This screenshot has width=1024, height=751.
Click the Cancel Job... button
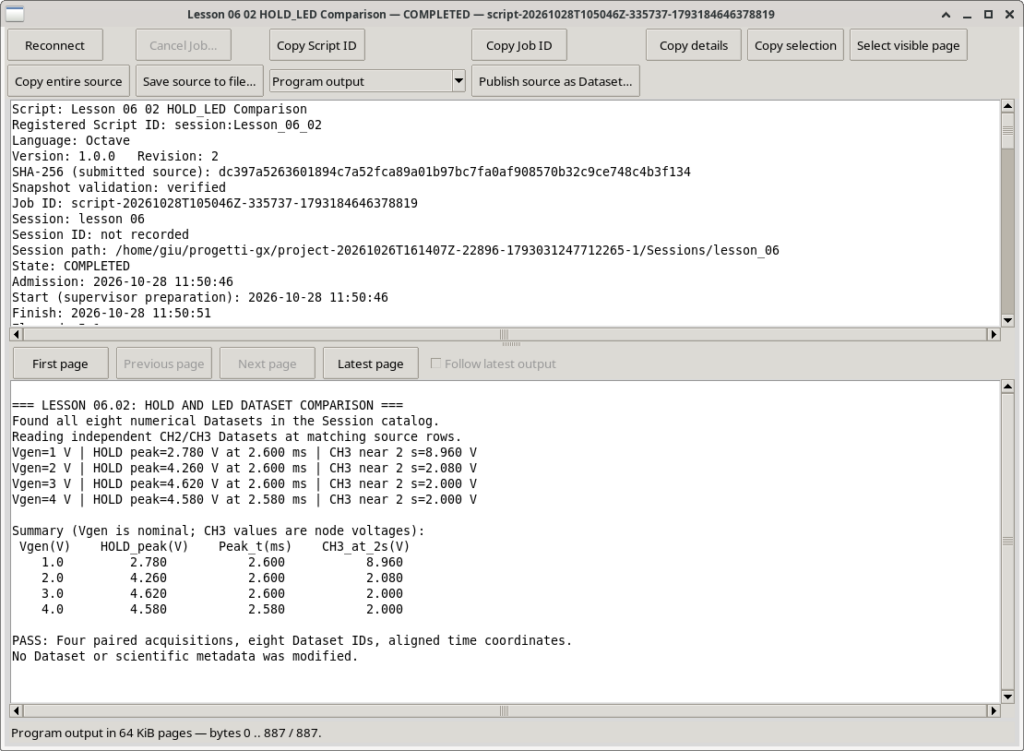[x=183, y=46]
